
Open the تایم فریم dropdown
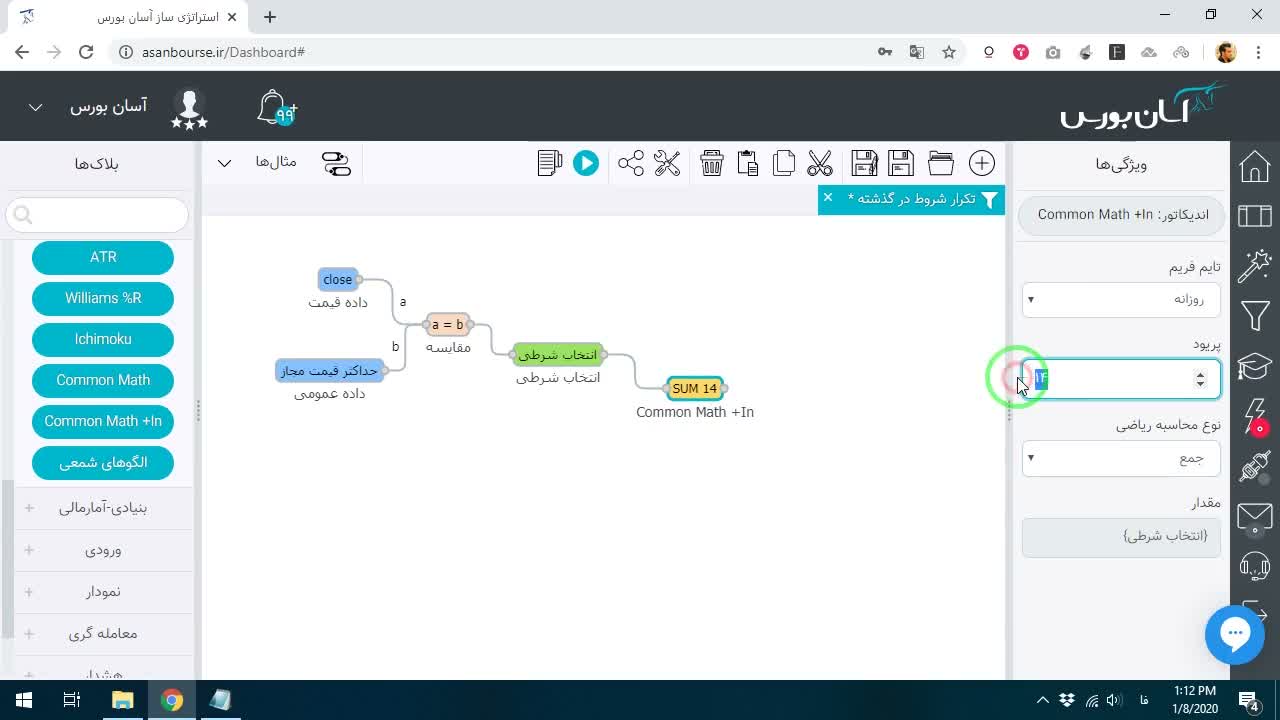(1121, 299)
